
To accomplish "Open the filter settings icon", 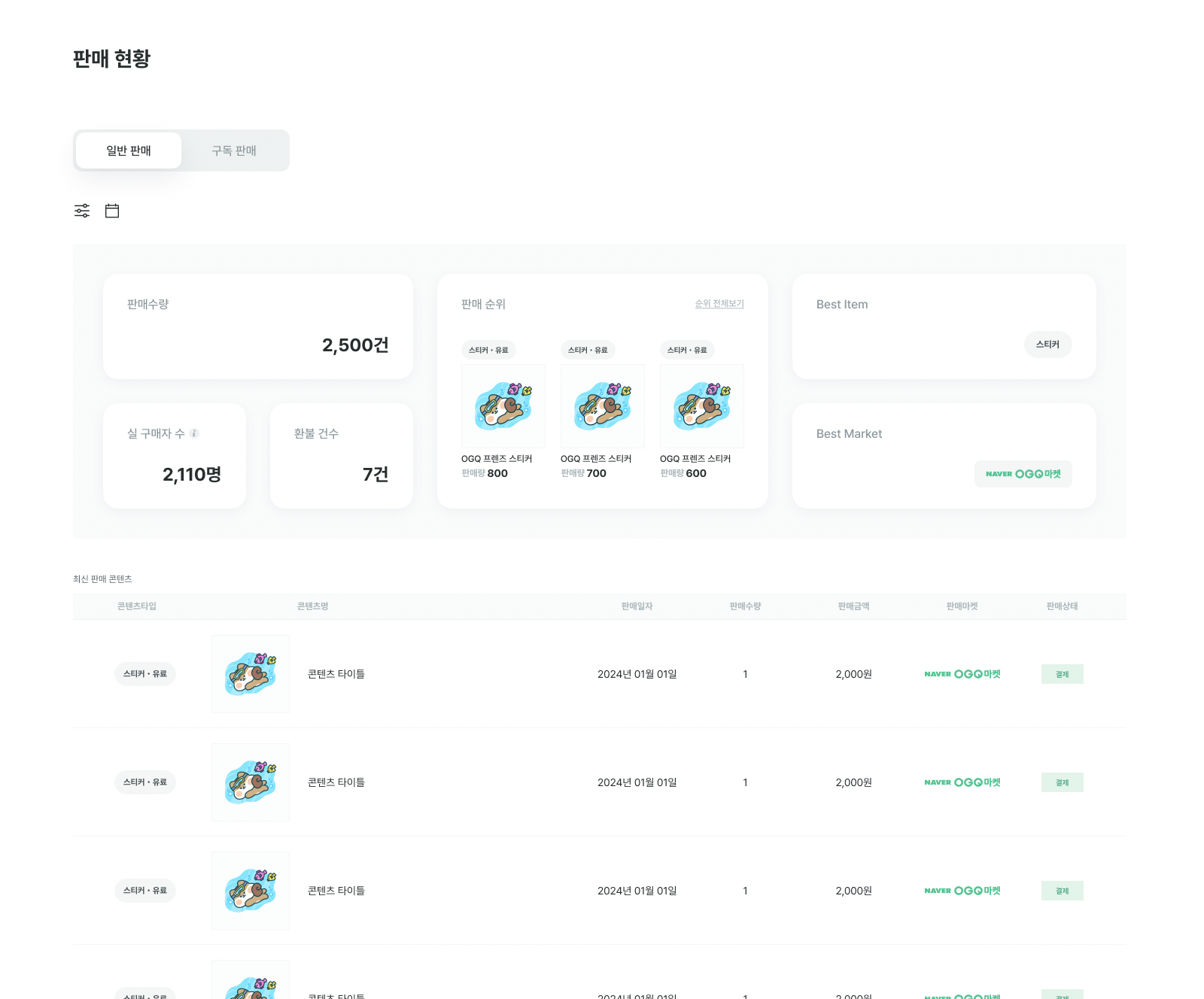I will (82, 211).
